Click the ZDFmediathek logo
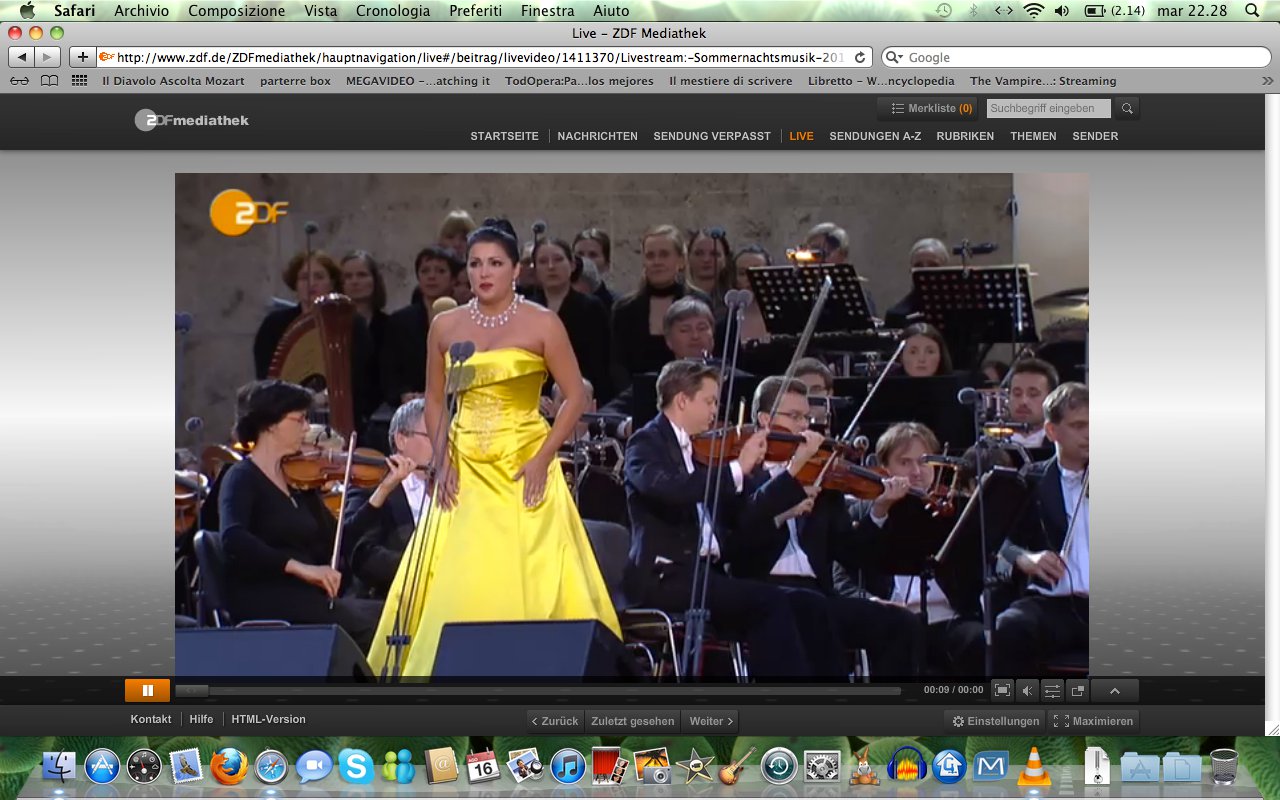The width and height of the screenshot is (1280, 800). point(192,120)
